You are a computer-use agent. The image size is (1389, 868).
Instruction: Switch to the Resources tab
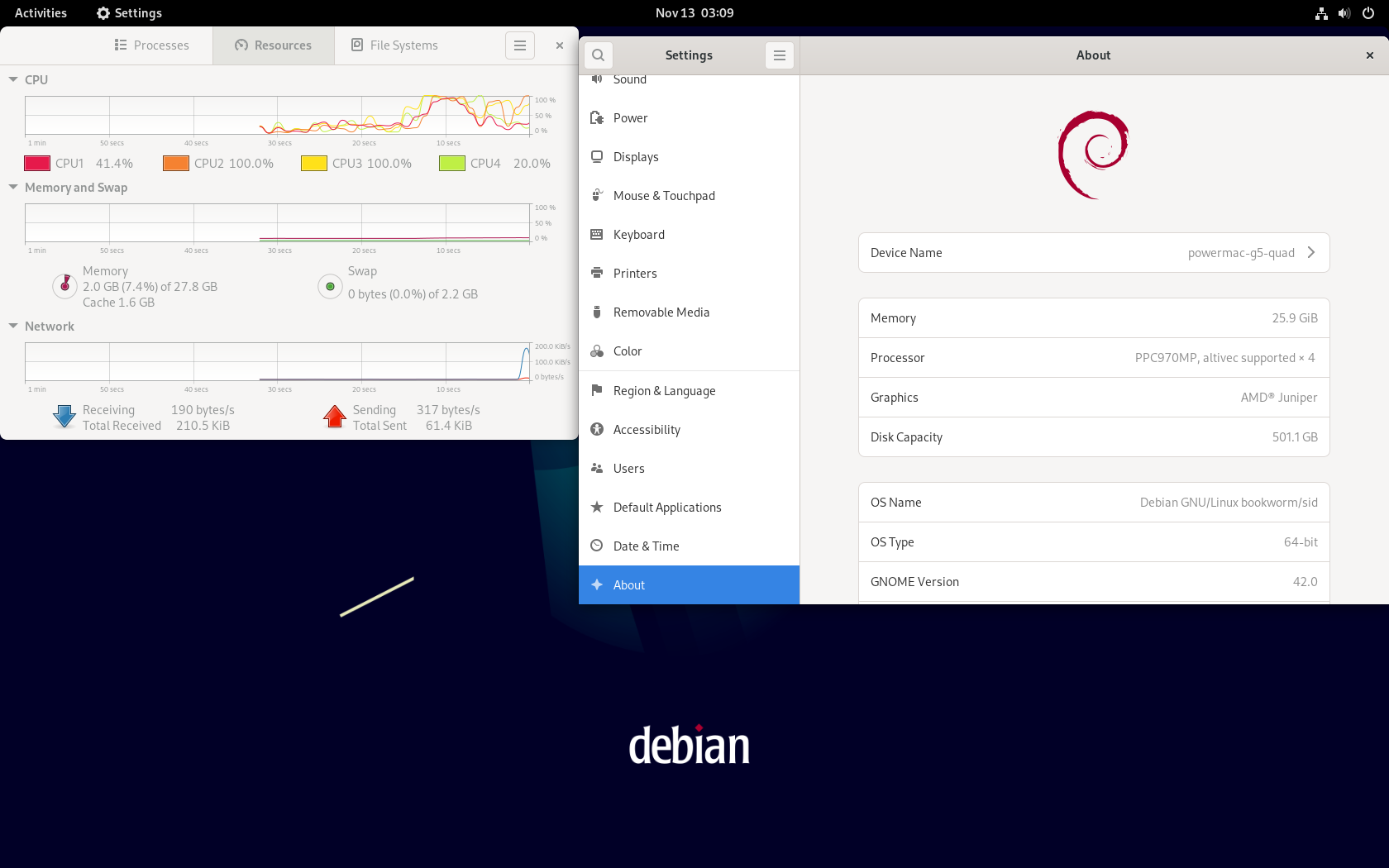click(x=274, y=45)
